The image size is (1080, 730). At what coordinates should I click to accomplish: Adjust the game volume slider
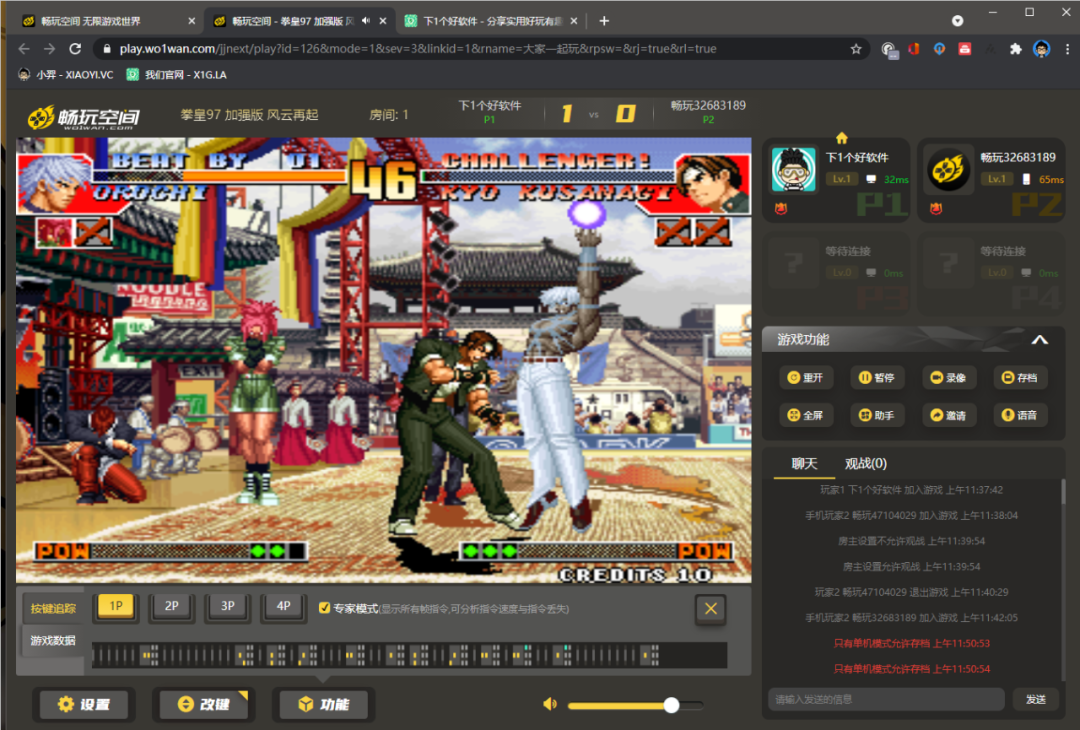[x=671, y=705]
